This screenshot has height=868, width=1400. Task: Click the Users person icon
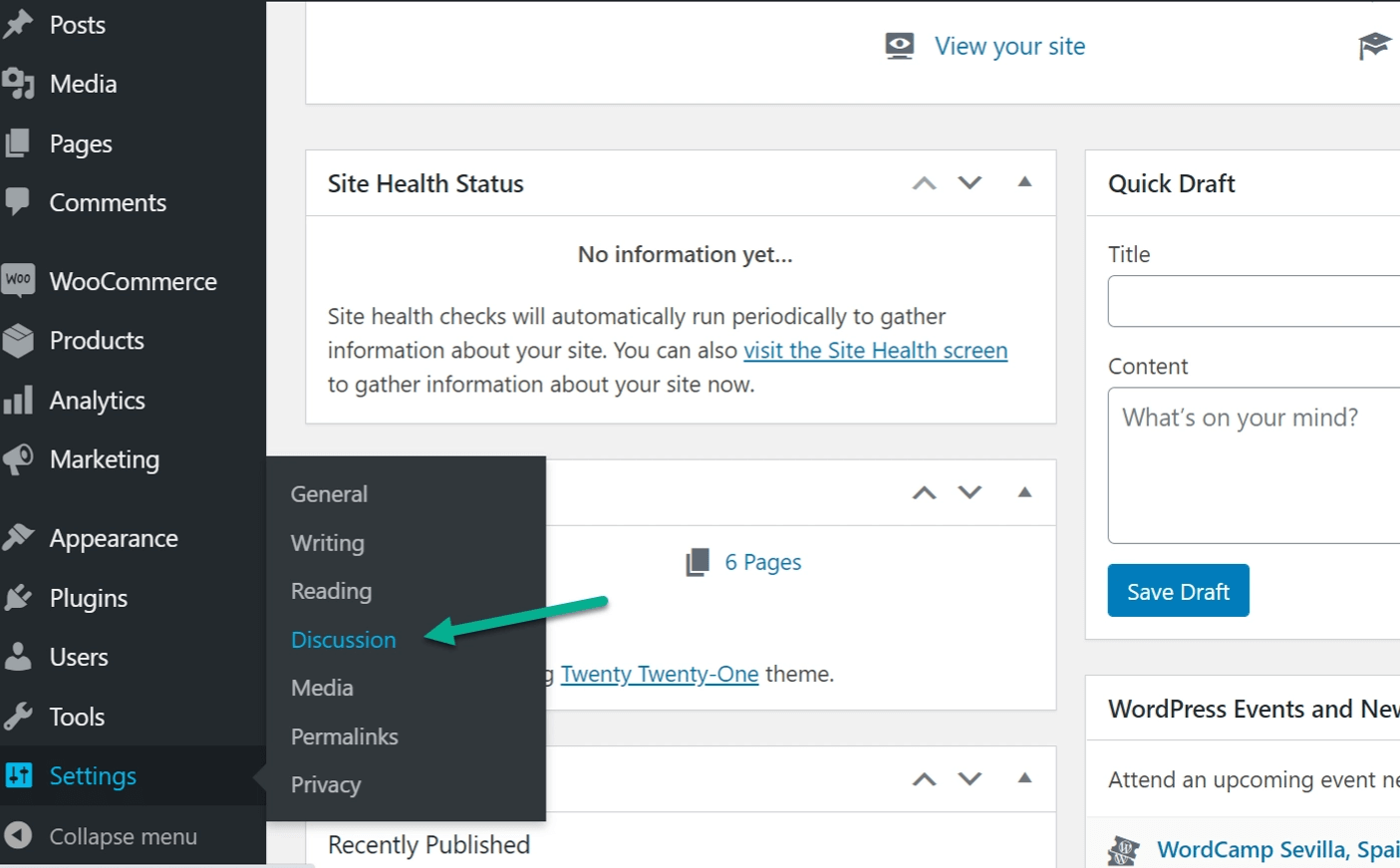coord(18,657)
